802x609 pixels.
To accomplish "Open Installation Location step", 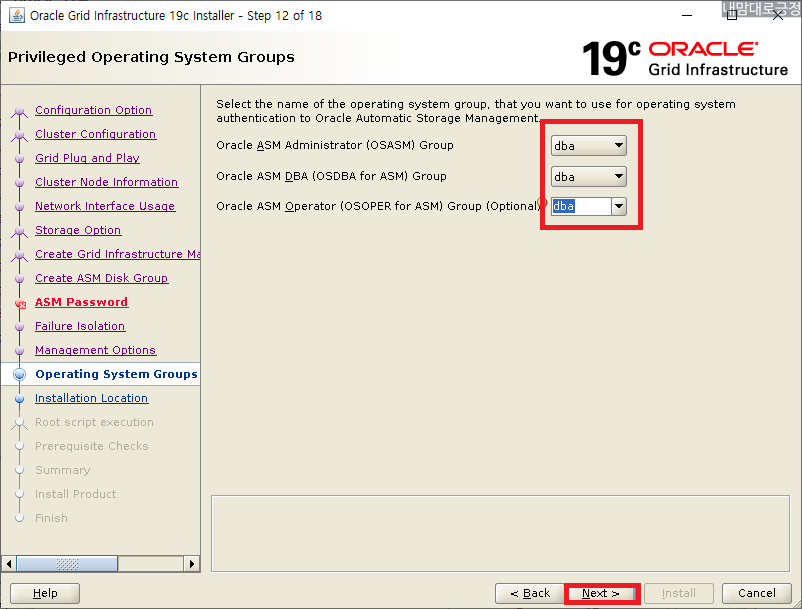I will [x=92, y=398].
